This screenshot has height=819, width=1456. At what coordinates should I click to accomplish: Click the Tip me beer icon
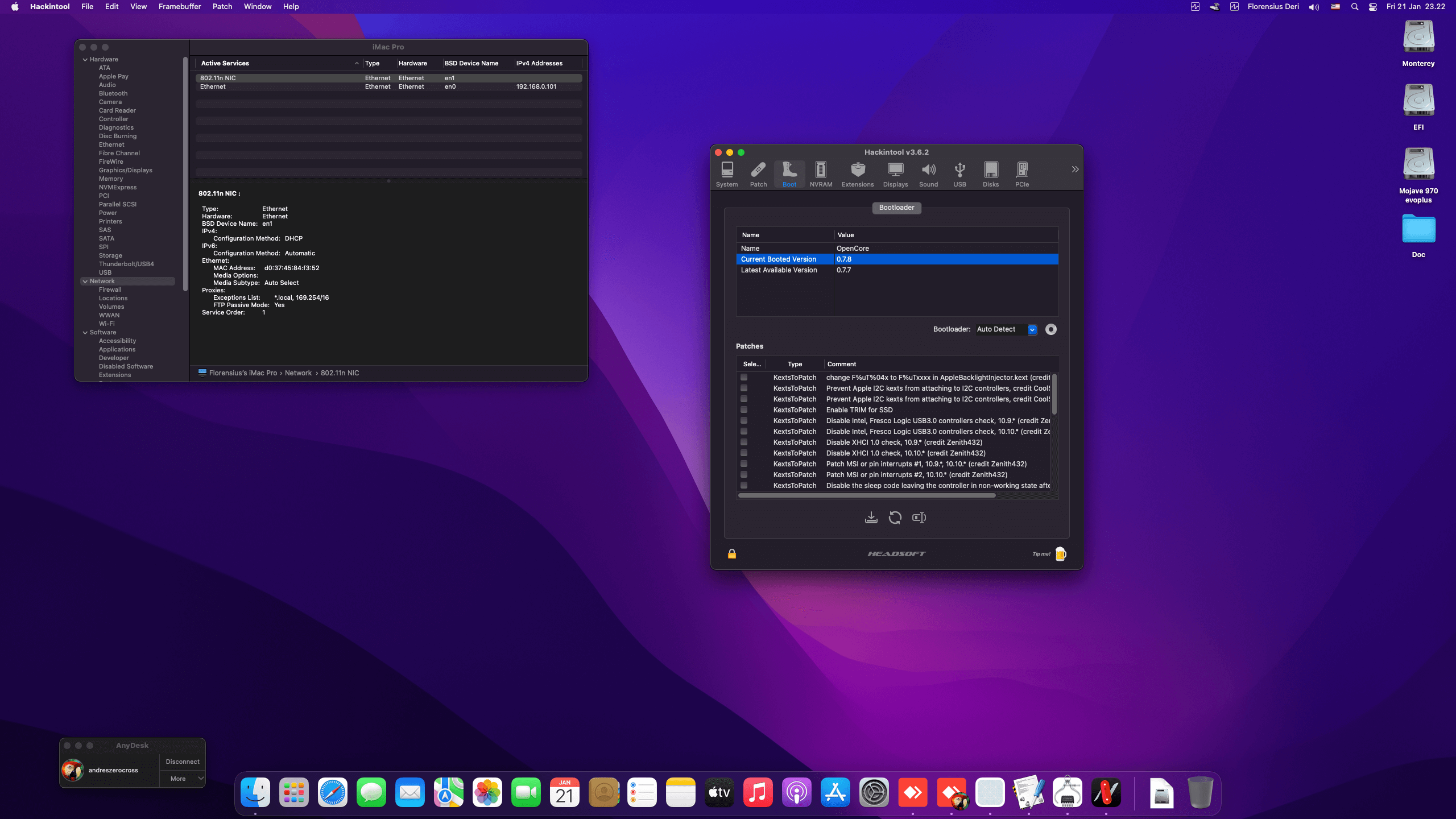[x=1060, y=554]
